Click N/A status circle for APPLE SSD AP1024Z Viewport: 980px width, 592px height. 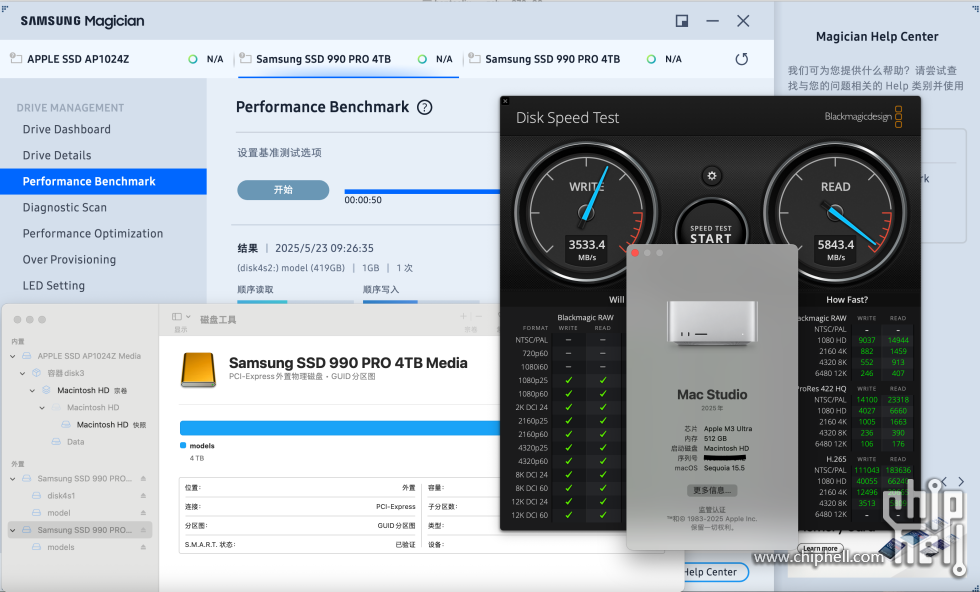point(192,59)
